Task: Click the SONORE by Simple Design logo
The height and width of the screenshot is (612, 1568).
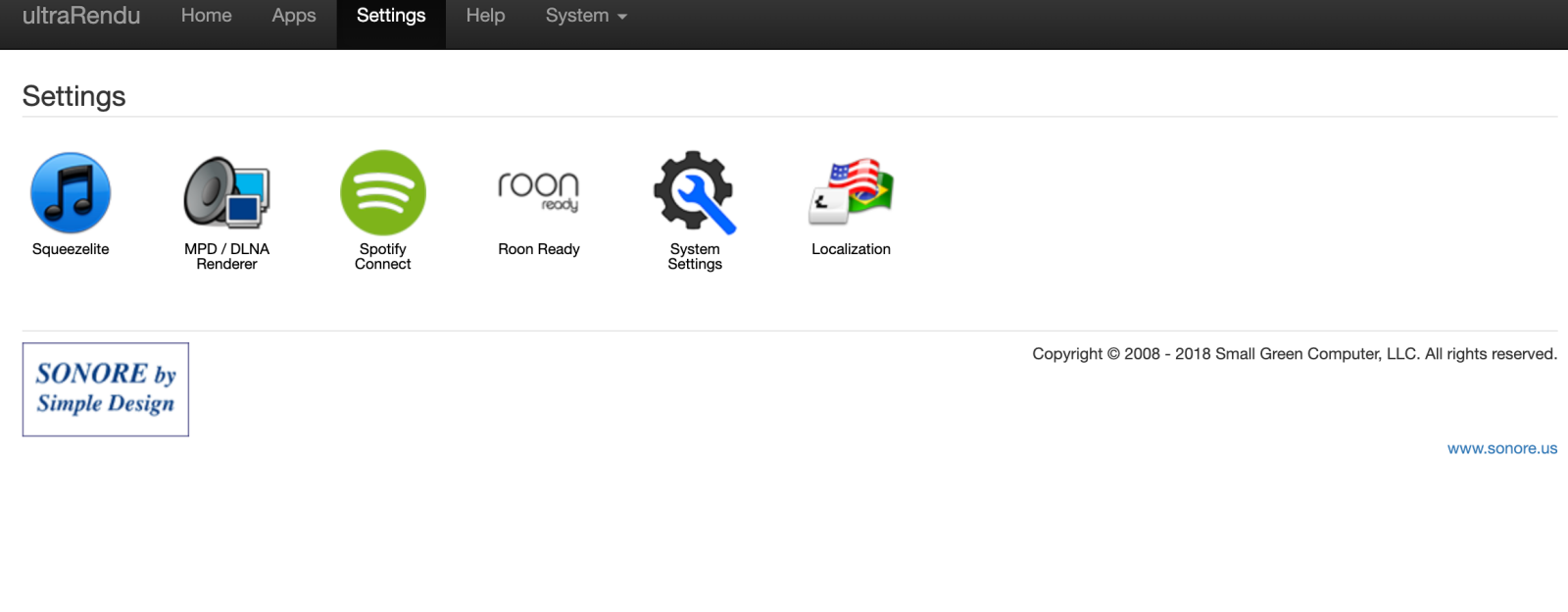Action: [106, 389]
